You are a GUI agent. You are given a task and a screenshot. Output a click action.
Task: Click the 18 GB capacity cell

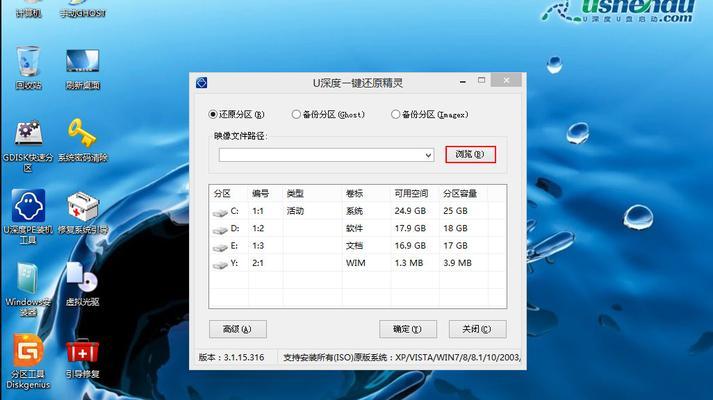[455, 228]
